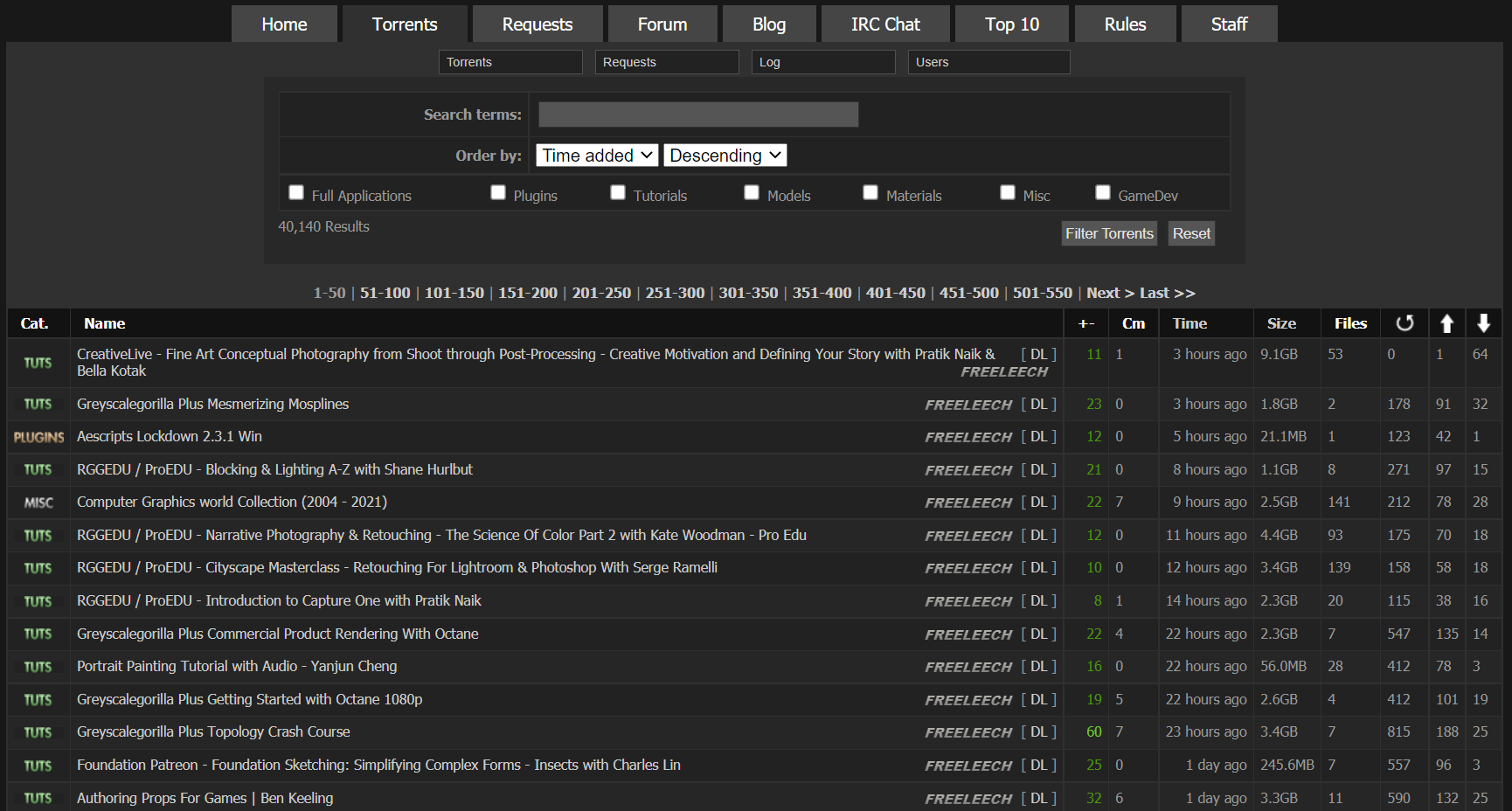
Task: Click TUTS icon beside Topology Crash Course
Action: coord(38,732)
